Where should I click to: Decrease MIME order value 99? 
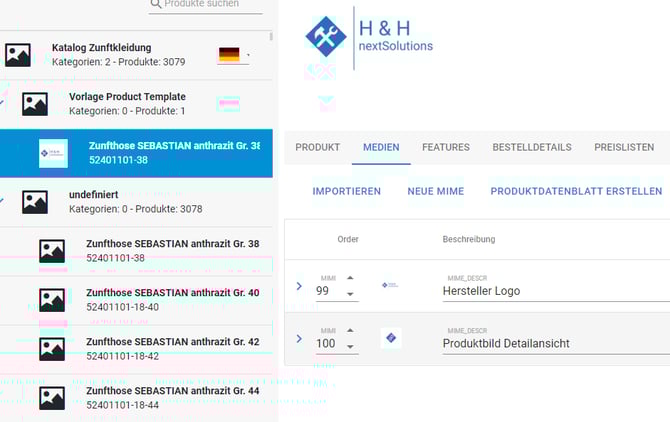point(350,294)
